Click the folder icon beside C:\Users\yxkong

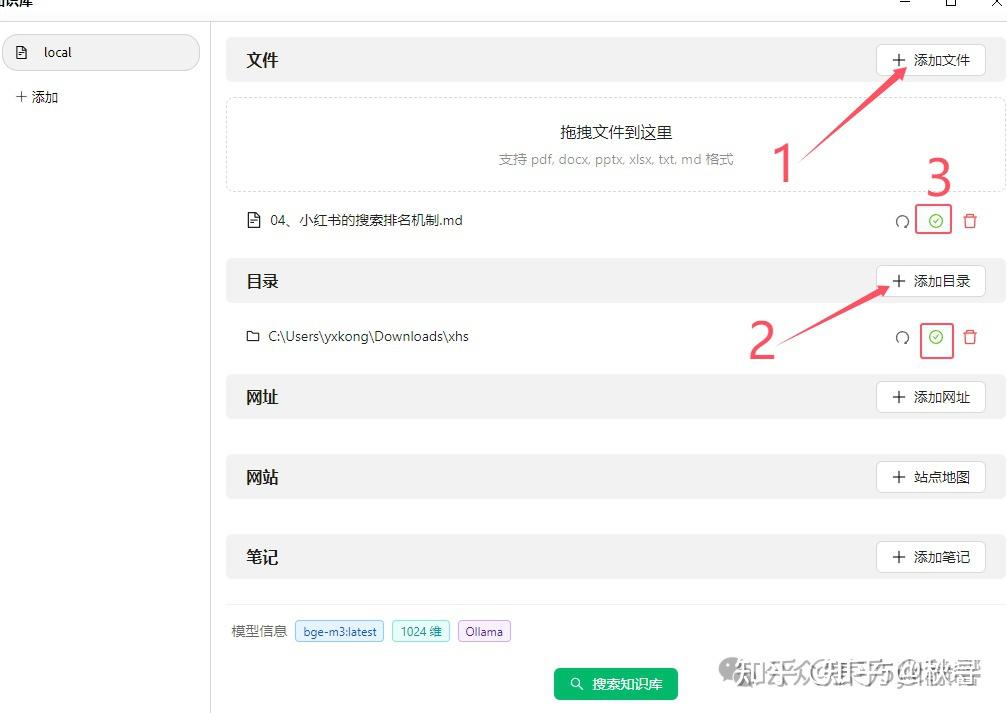coord(253,336)
